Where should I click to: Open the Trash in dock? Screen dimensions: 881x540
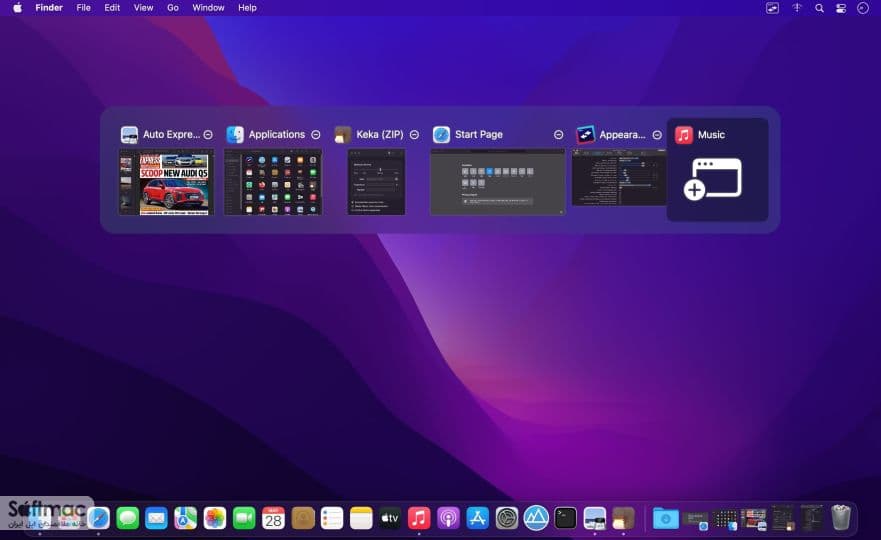coord(841,518)
